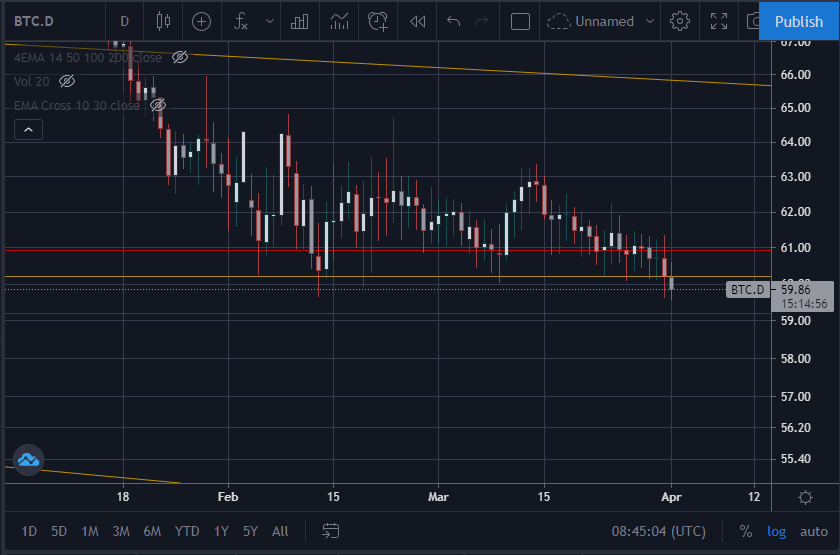Open chart settings gear
The width and height of the screenshot is (840, 555).
(x=680, y=21)
